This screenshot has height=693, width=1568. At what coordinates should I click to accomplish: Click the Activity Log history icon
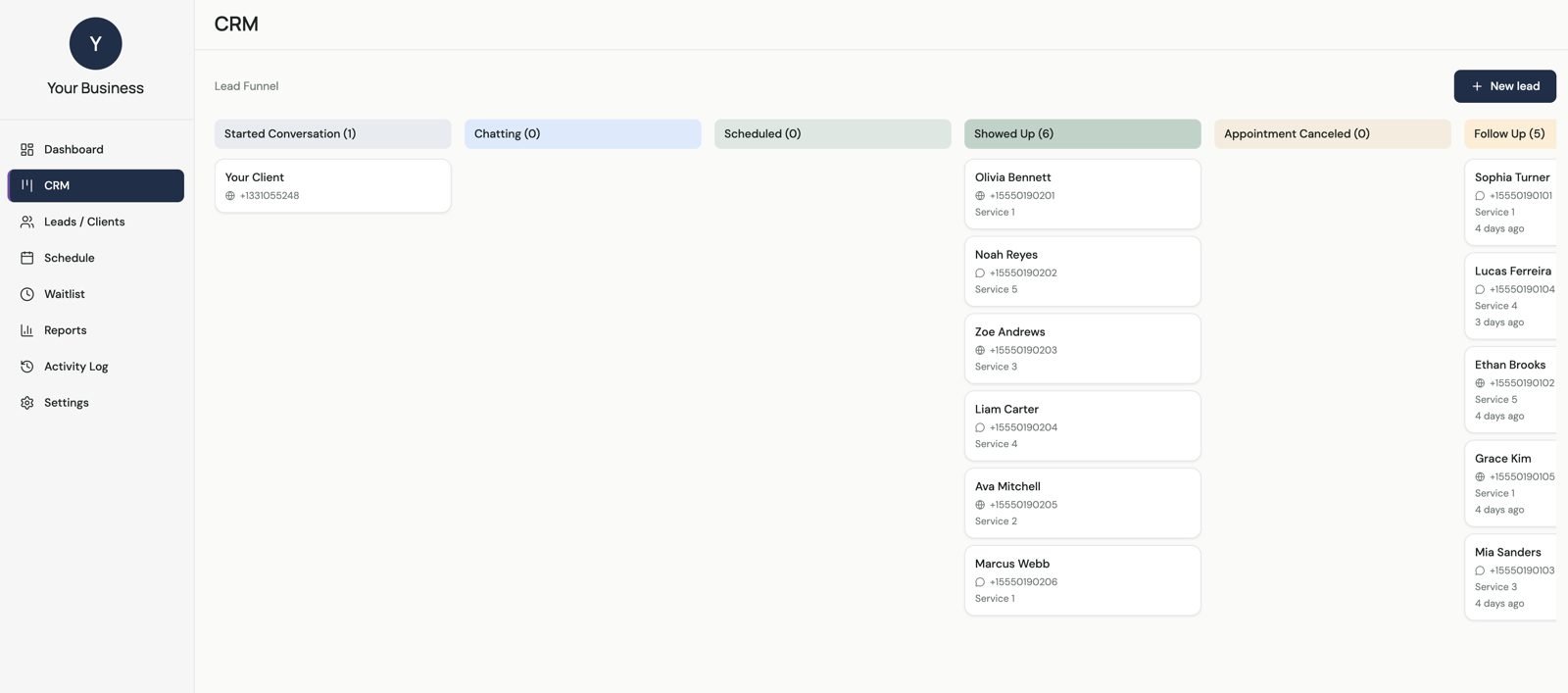point(26,367)
